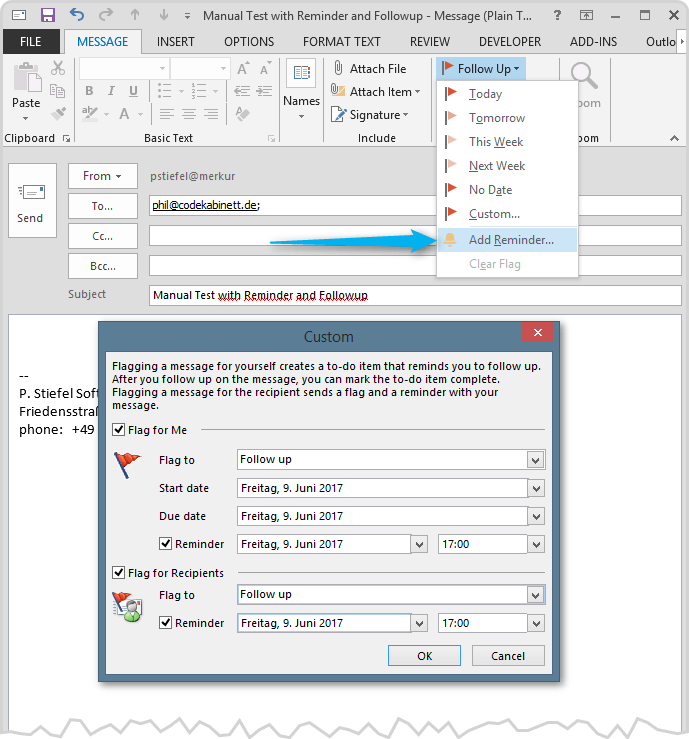This screenshot has width=689, height=739.
Task: Click the From dropdown button
Action: [x=103, y=176]
